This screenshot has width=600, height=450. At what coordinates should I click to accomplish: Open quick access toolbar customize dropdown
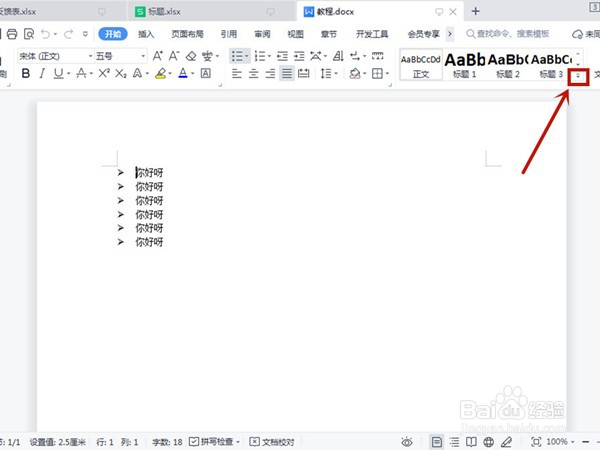85,34
